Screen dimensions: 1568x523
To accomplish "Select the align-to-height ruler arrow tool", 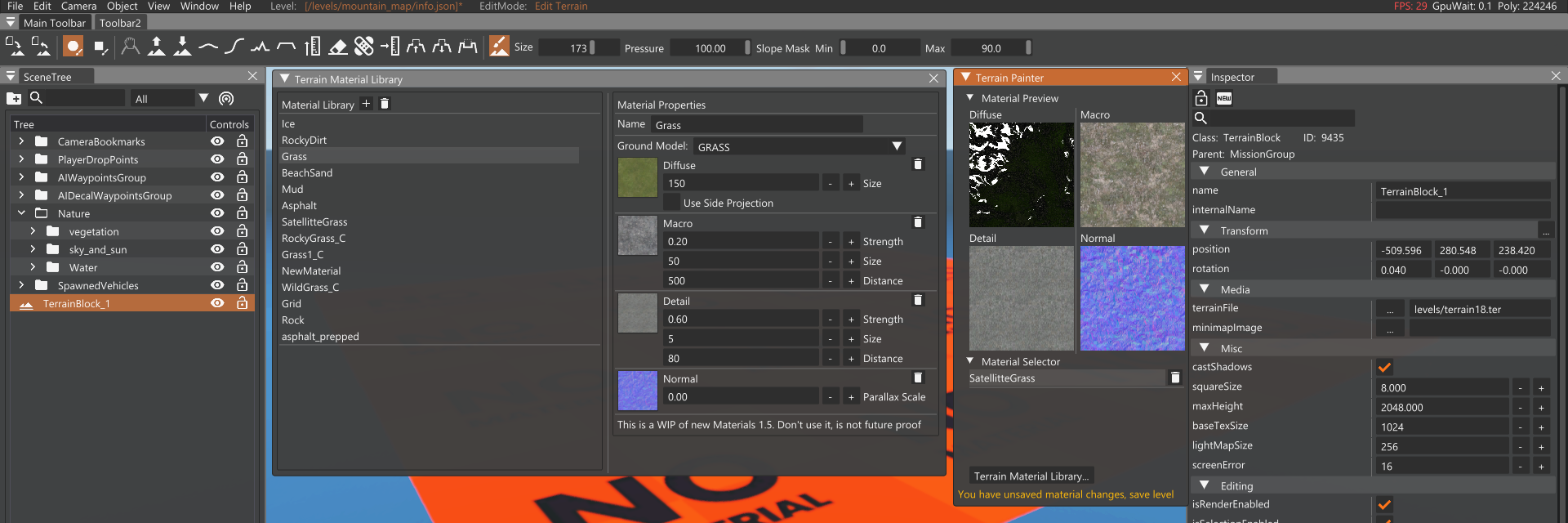I will click(390, 47).
